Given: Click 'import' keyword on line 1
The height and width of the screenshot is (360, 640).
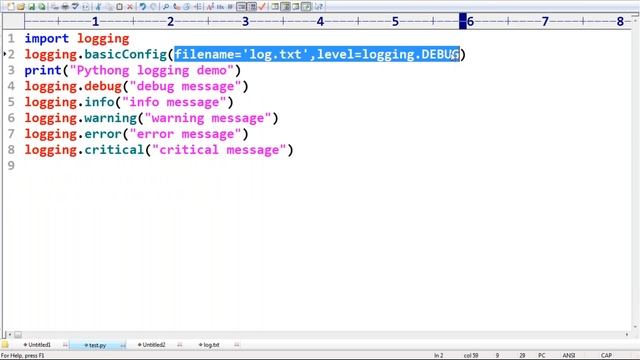Looking at the screenshot, I should 47,39.
